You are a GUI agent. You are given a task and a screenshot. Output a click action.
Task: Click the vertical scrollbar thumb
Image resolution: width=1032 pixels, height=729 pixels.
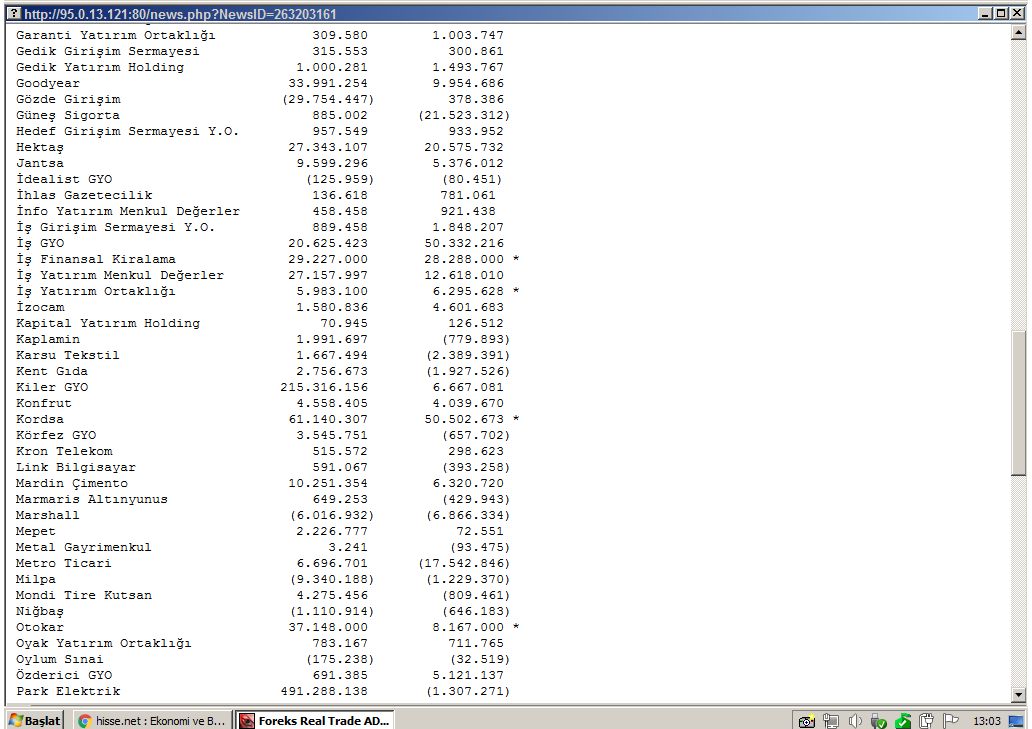[1018, 401]
